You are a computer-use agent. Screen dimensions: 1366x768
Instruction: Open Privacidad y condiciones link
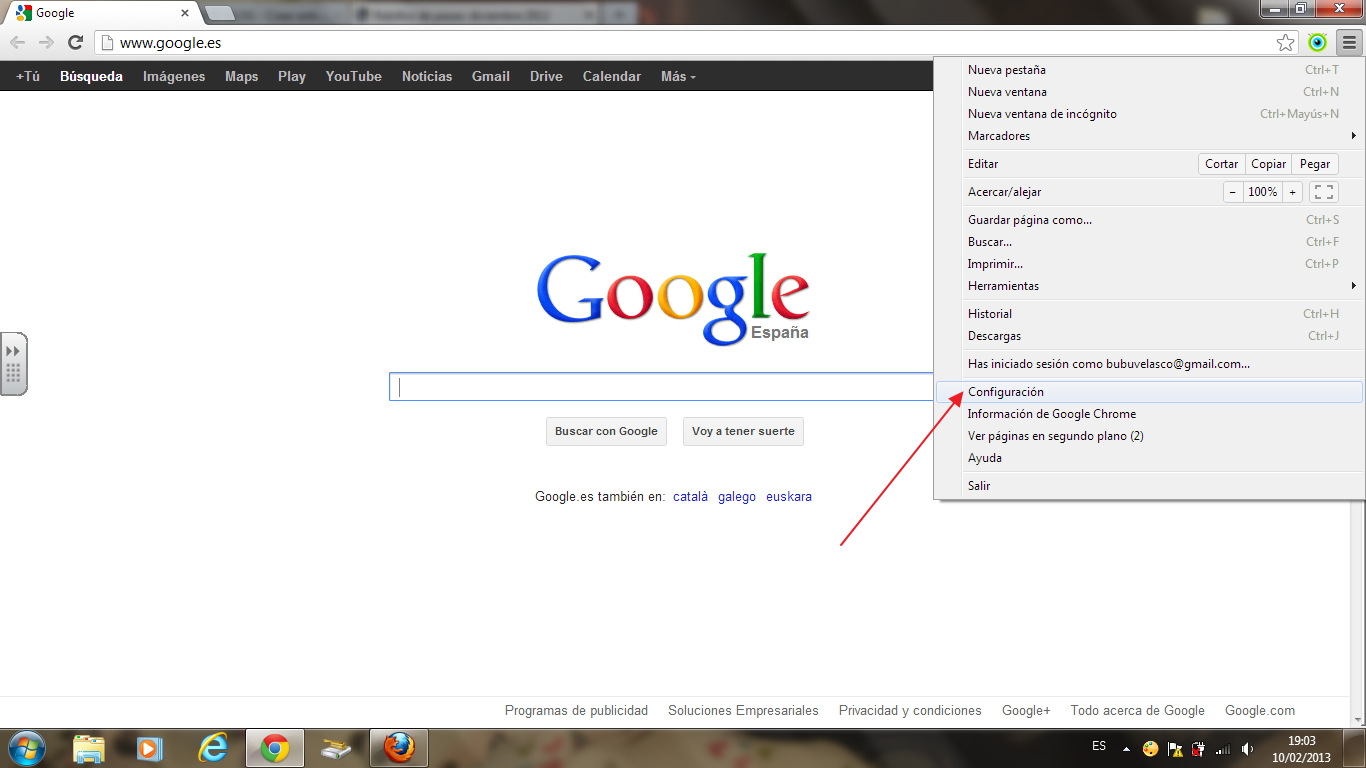[910, 711]
